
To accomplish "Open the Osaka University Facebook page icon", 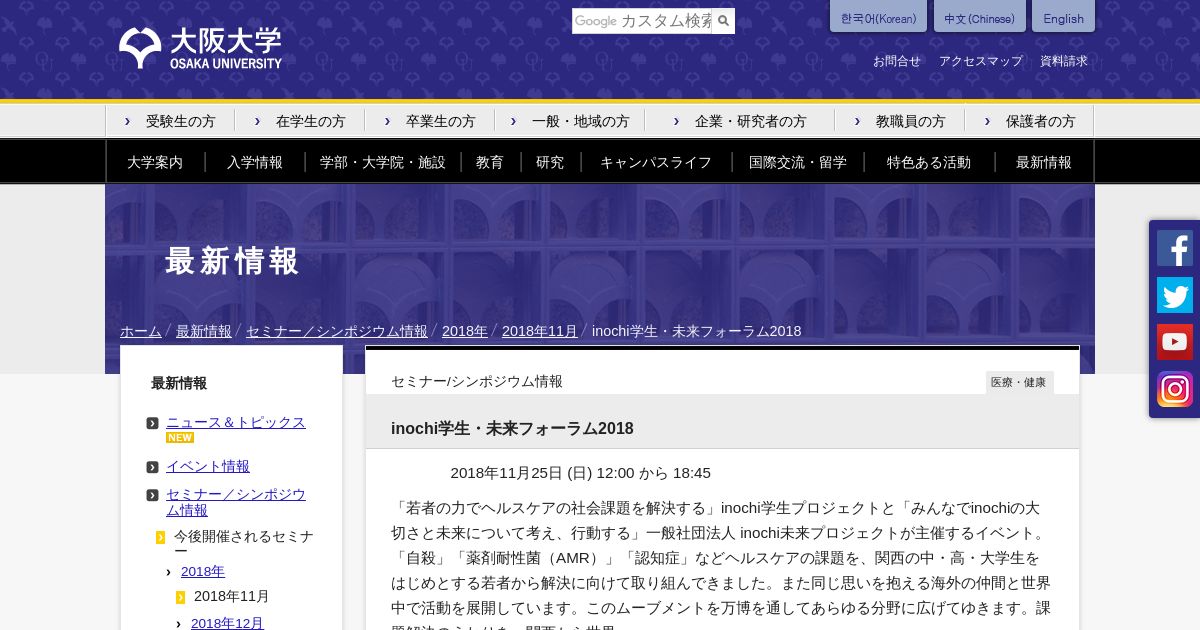I will tap(1175, 248).
